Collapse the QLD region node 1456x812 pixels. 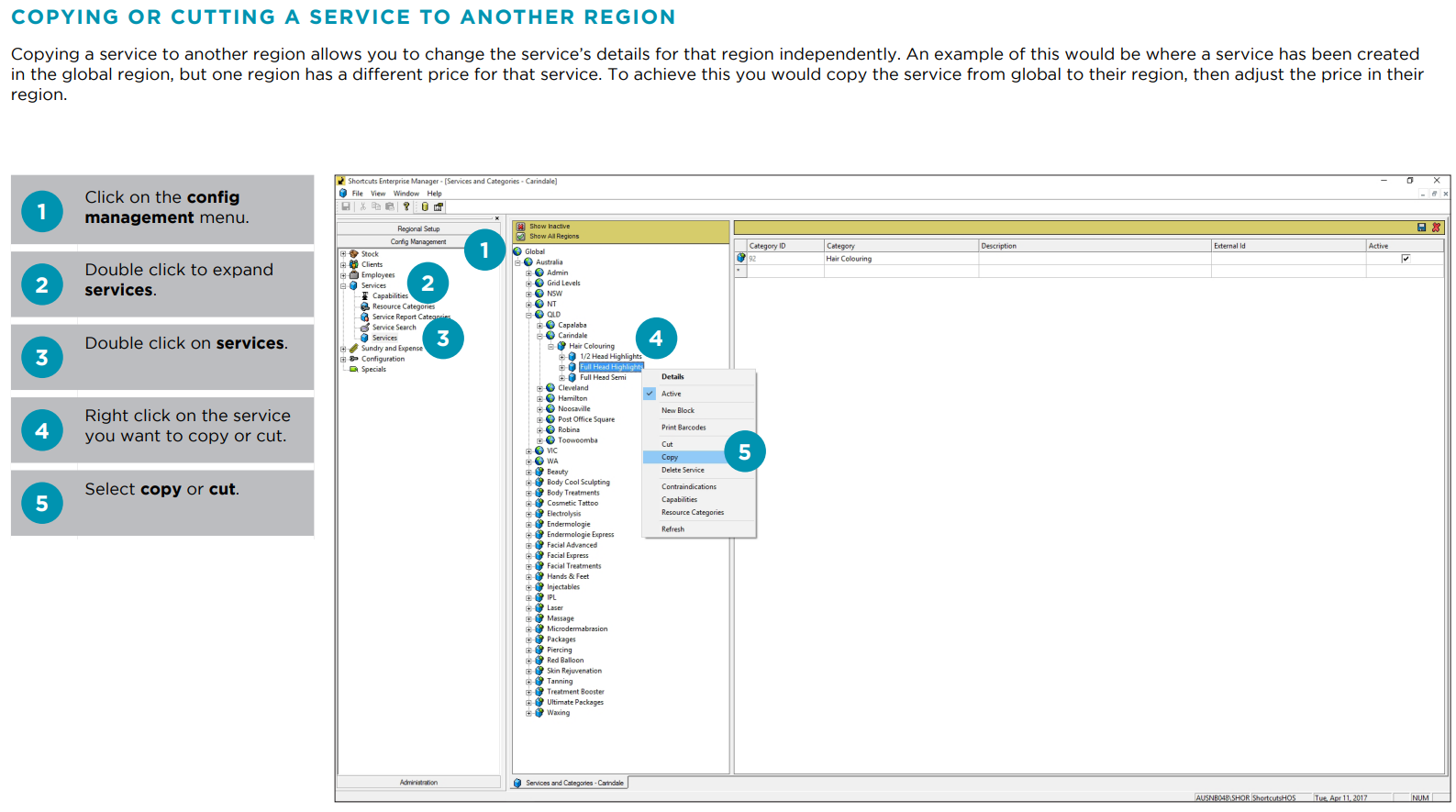[528, 315]
